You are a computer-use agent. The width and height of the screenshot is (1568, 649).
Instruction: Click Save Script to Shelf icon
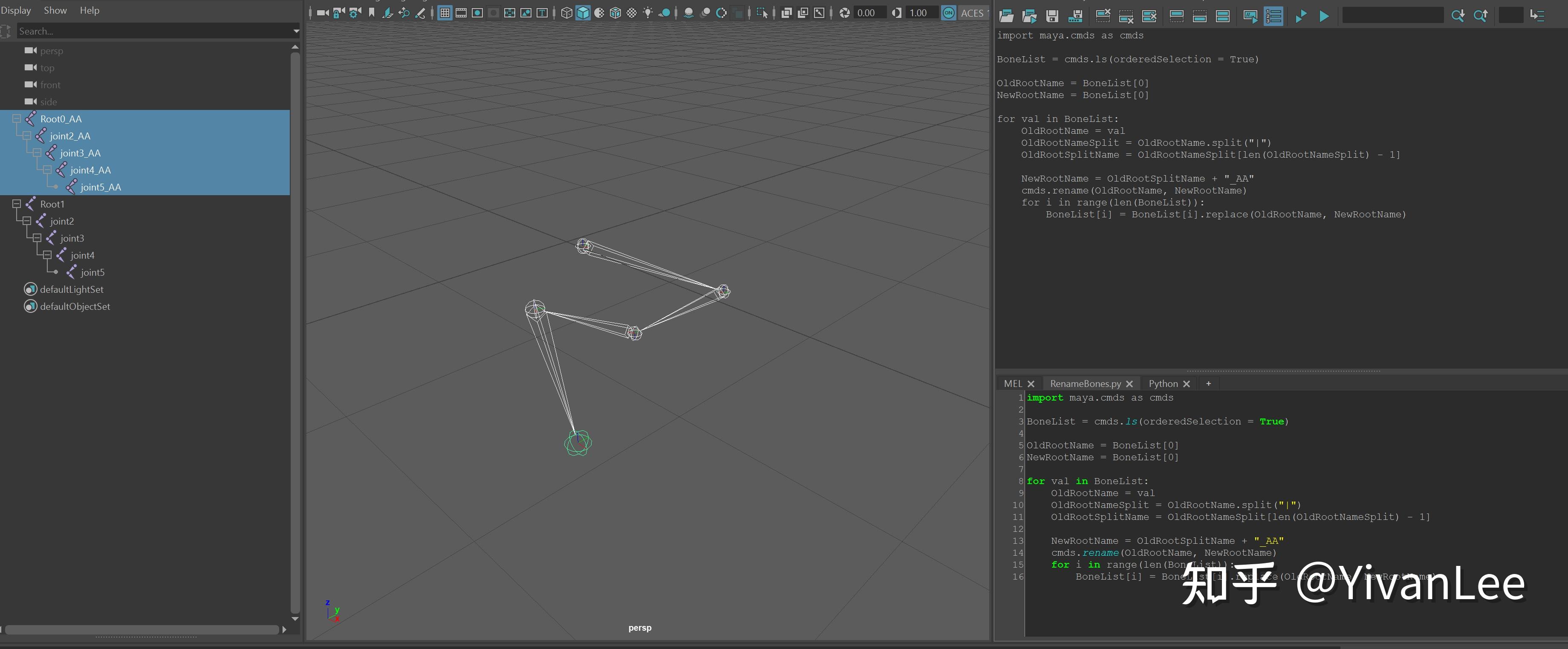click(1076, 16)
